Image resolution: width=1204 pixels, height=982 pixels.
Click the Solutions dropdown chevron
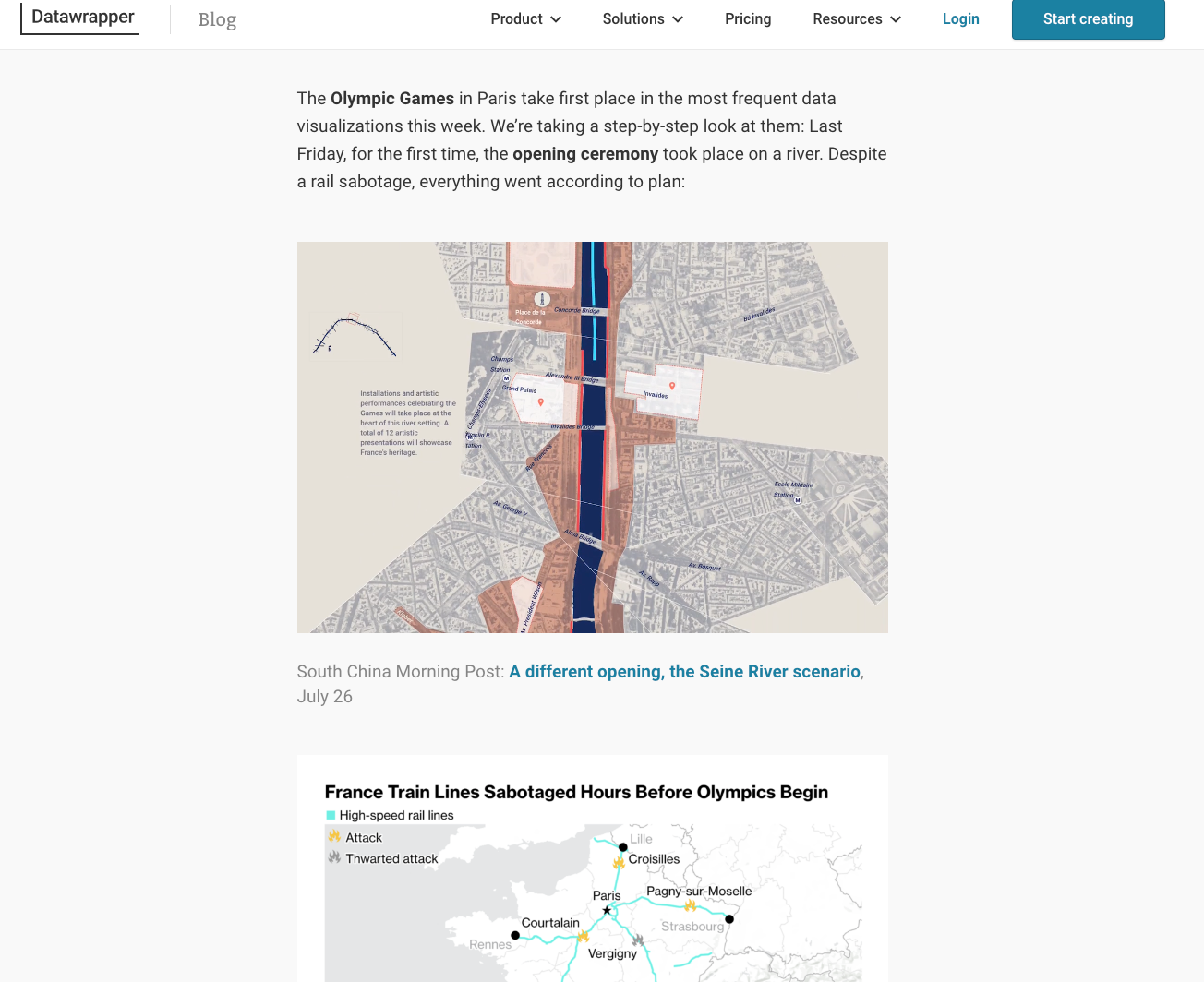coord(678,19)
